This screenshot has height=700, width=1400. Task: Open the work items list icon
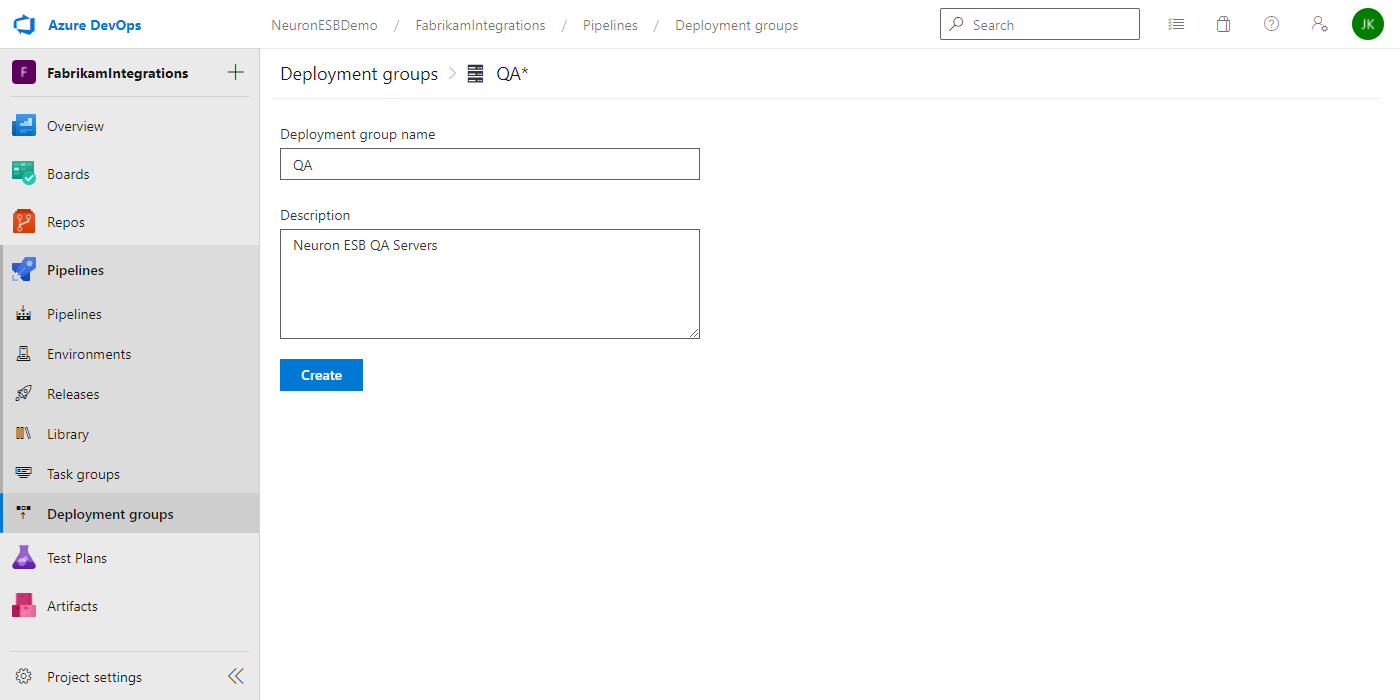point(1176,24)
